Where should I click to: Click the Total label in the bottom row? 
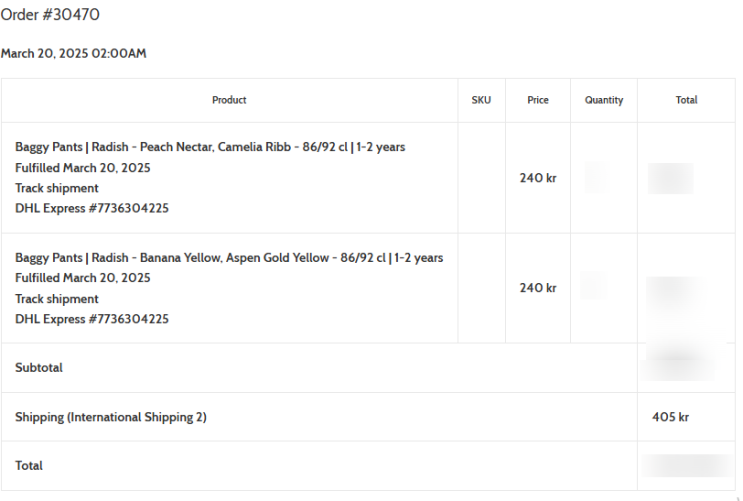tap(29, 466)
